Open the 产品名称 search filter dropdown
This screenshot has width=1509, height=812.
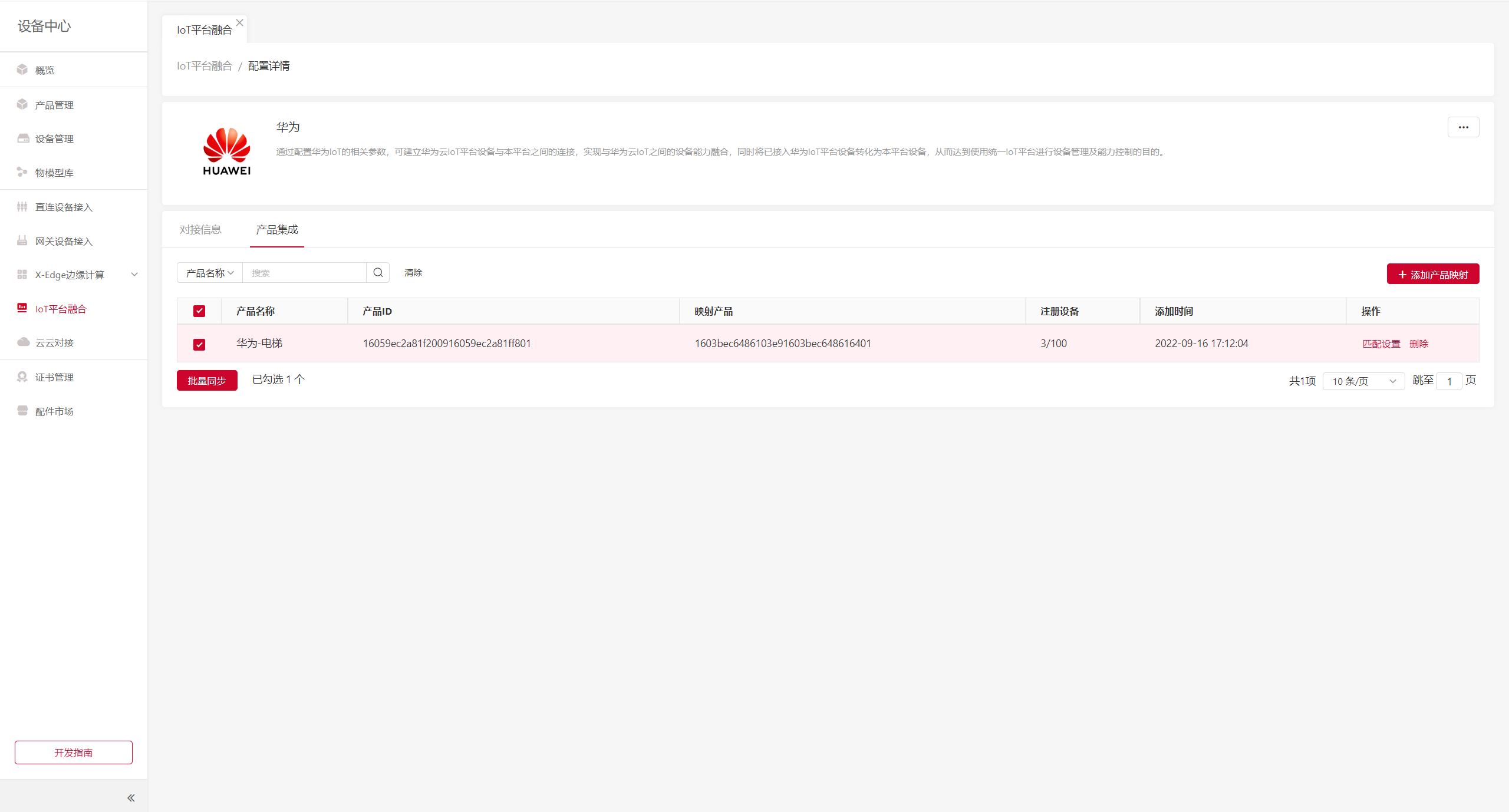point(210,273)
